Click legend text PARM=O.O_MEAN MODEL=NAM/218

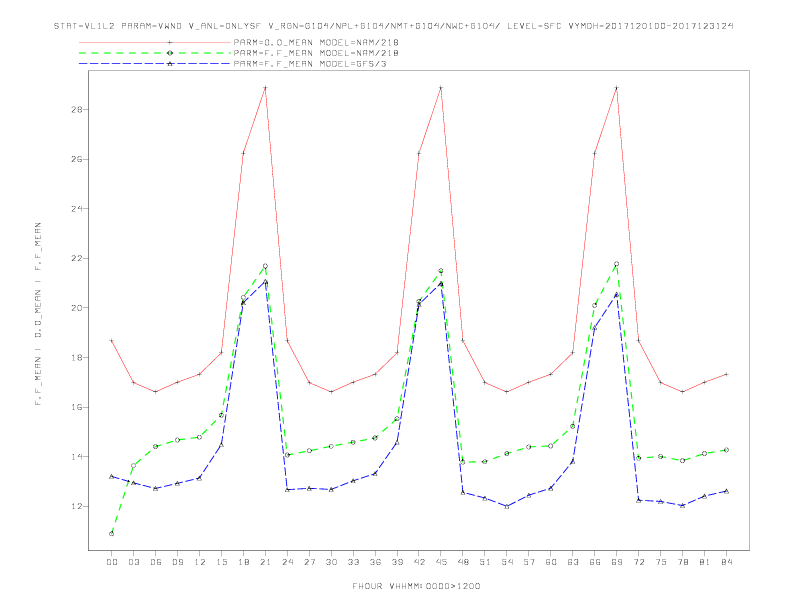tap(316, 42)
